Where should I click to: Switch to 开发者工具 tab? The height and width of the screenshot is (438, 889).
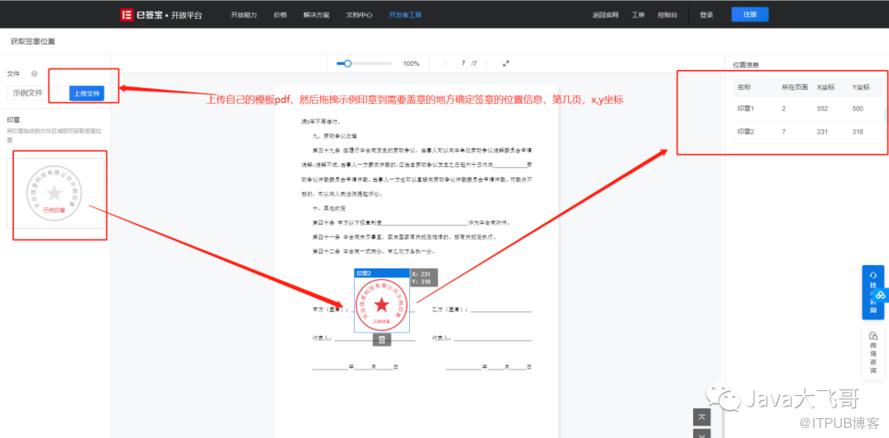tap(405, 16)
